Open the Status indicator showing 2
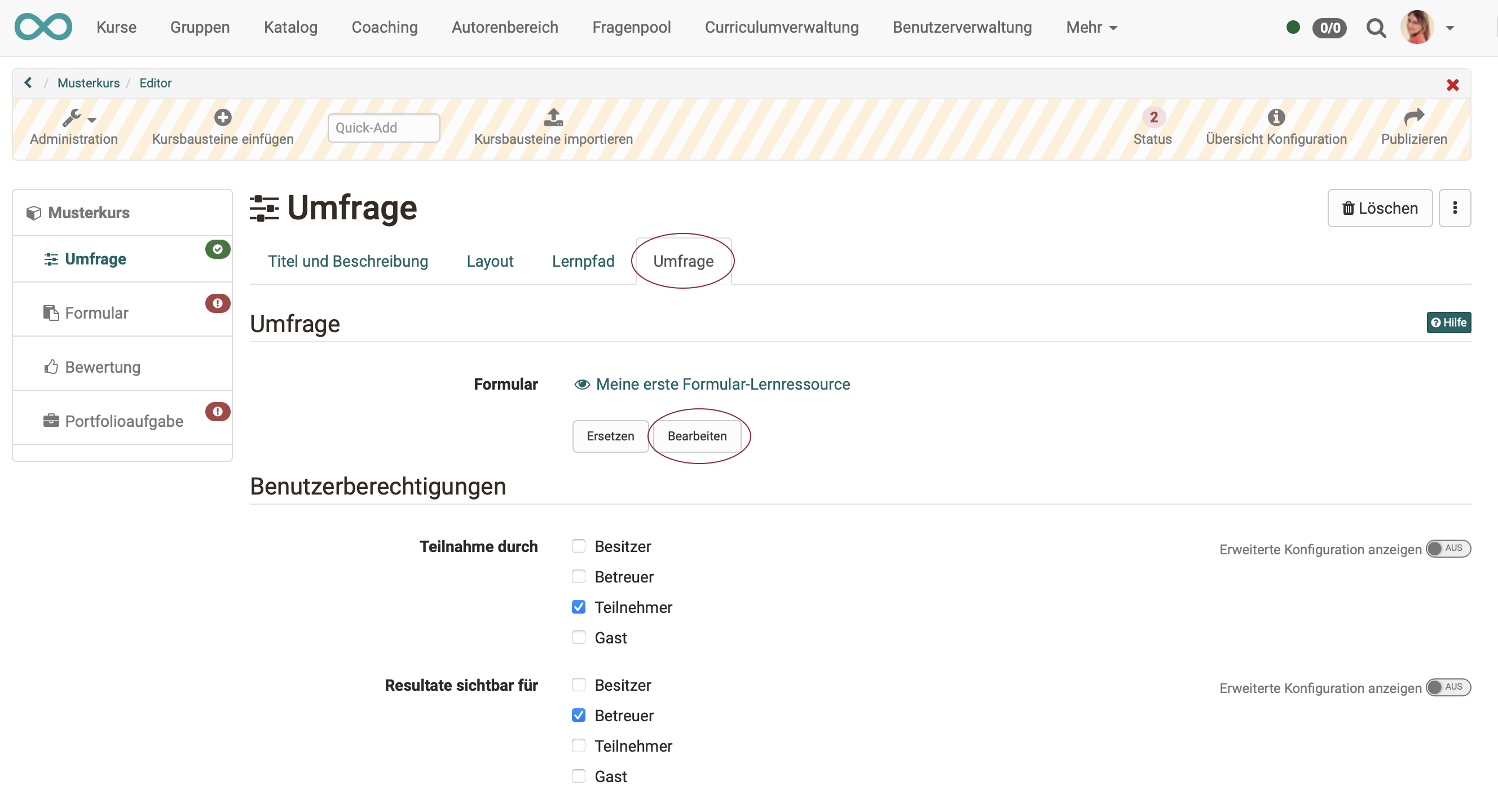 pyautogui.click(x=1153, y=117)
